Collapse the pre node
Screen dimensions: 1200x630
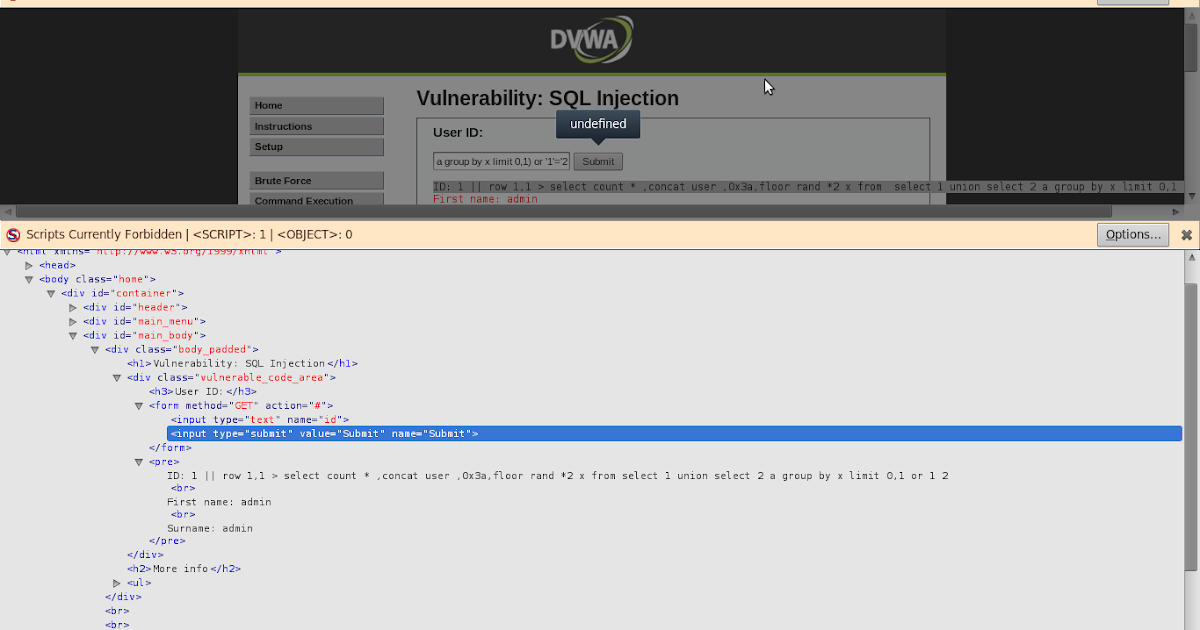coord(139,461)
